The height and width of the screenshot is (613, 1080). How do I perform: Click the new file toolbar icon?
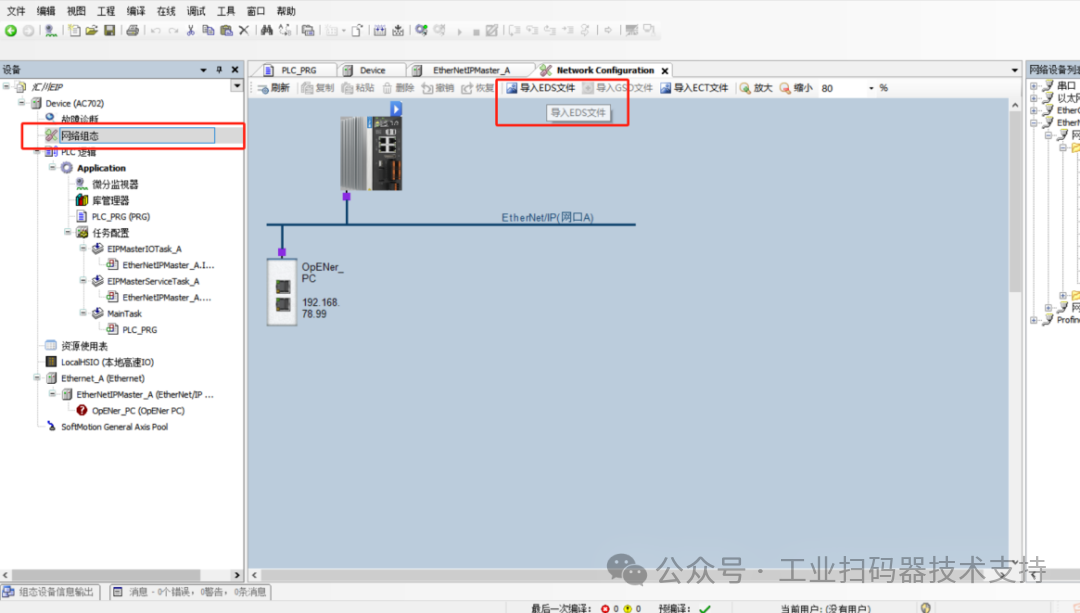[74, 30]
